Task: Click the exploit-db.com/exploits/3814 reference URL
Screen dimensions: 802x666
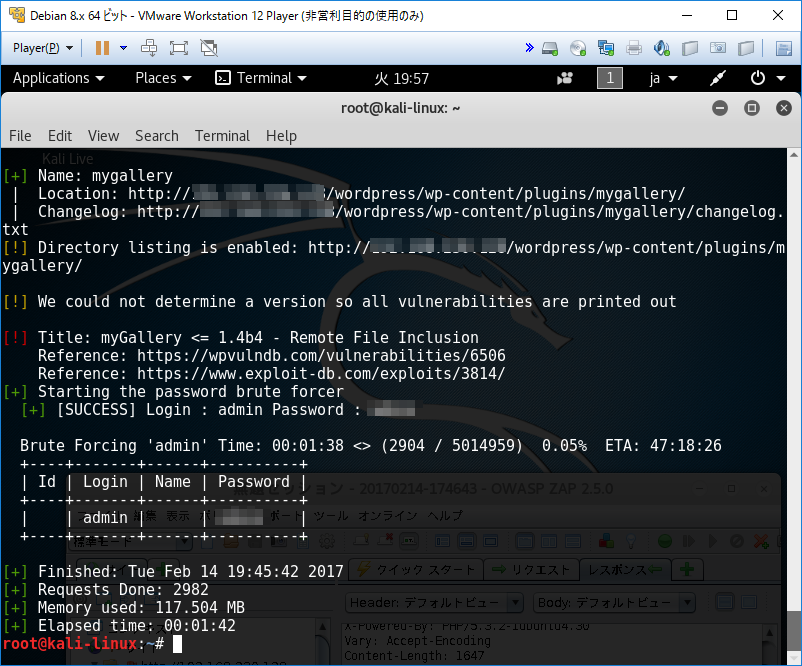Action: pyautogui.click(x=321, y=373)
